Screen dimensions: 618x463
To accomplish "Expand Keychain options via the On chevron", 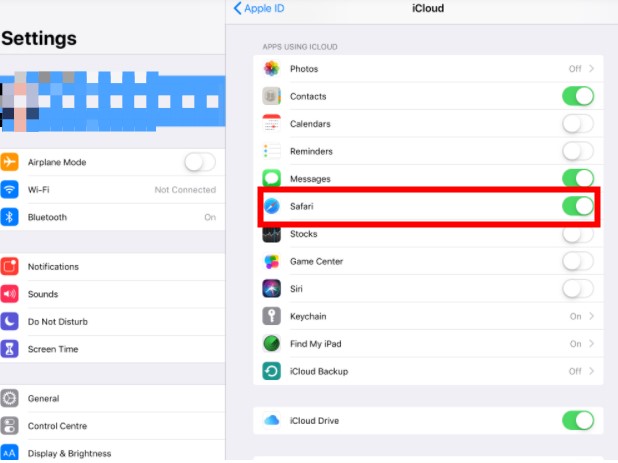I will click(581, 316).
